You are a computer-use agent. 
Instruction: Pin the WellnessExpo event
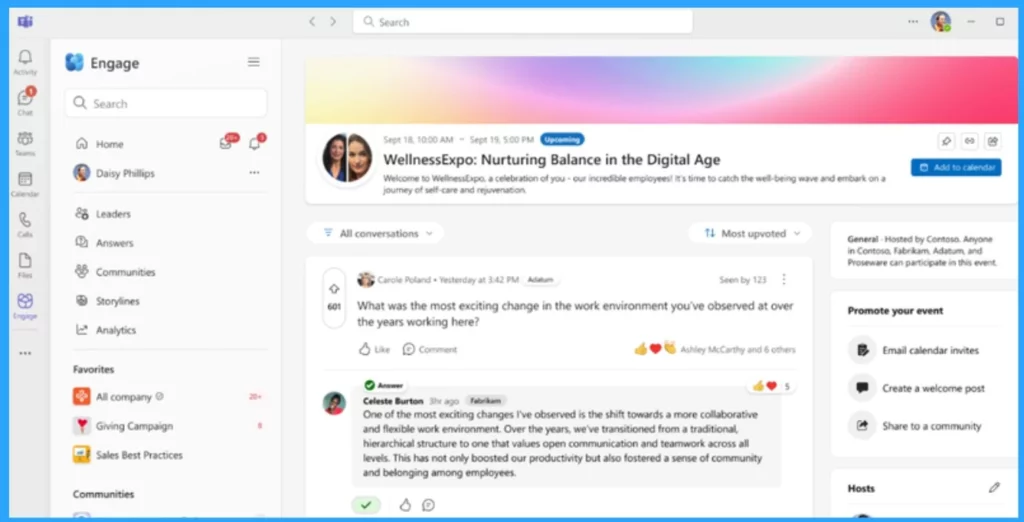[x=945, y=140]
